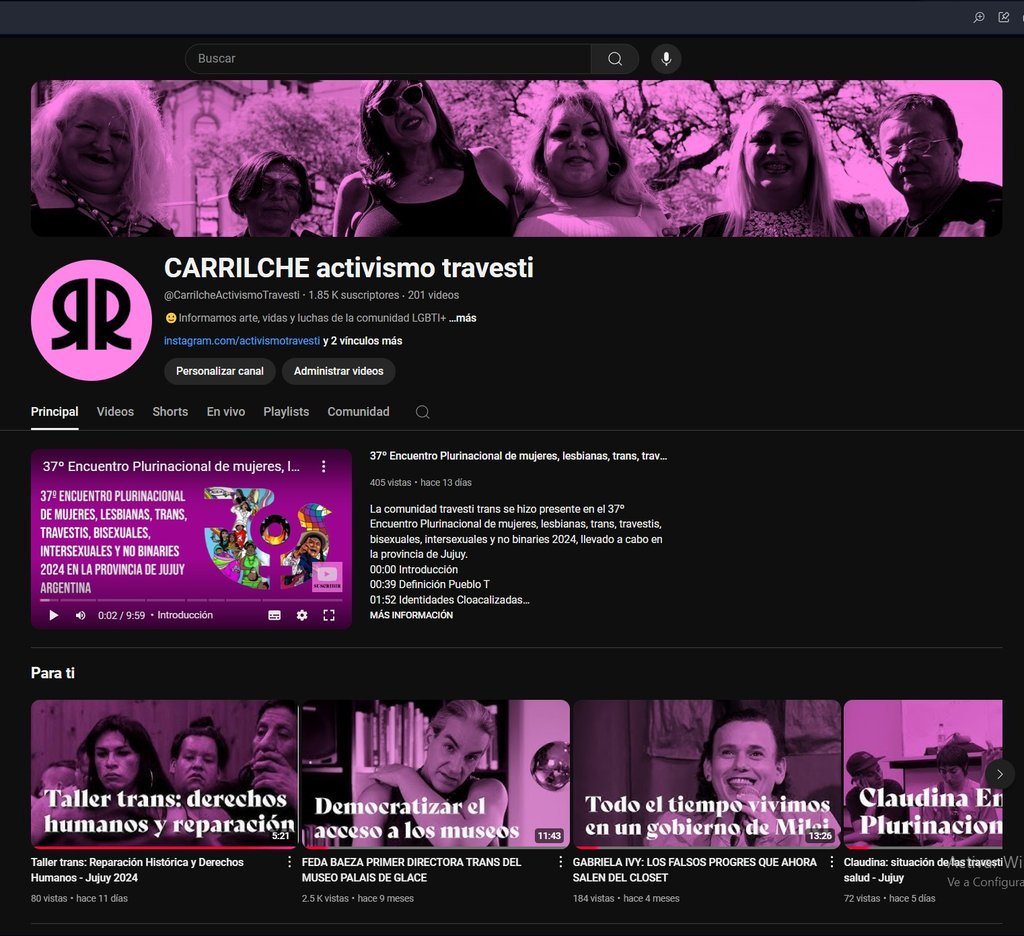The height and width of the screenshot is (936, 1024).
Task: Click '01:52 Identidades Cloacalizadas' timestamp
Action: click(449, 600)
